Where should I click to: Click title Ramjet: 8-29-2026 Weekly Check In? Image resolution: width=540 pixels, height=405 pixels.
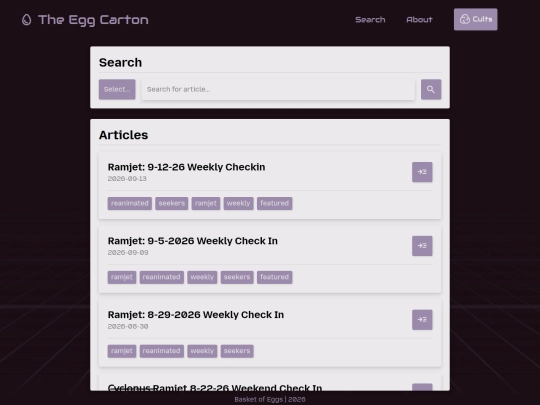coord(196,315)
